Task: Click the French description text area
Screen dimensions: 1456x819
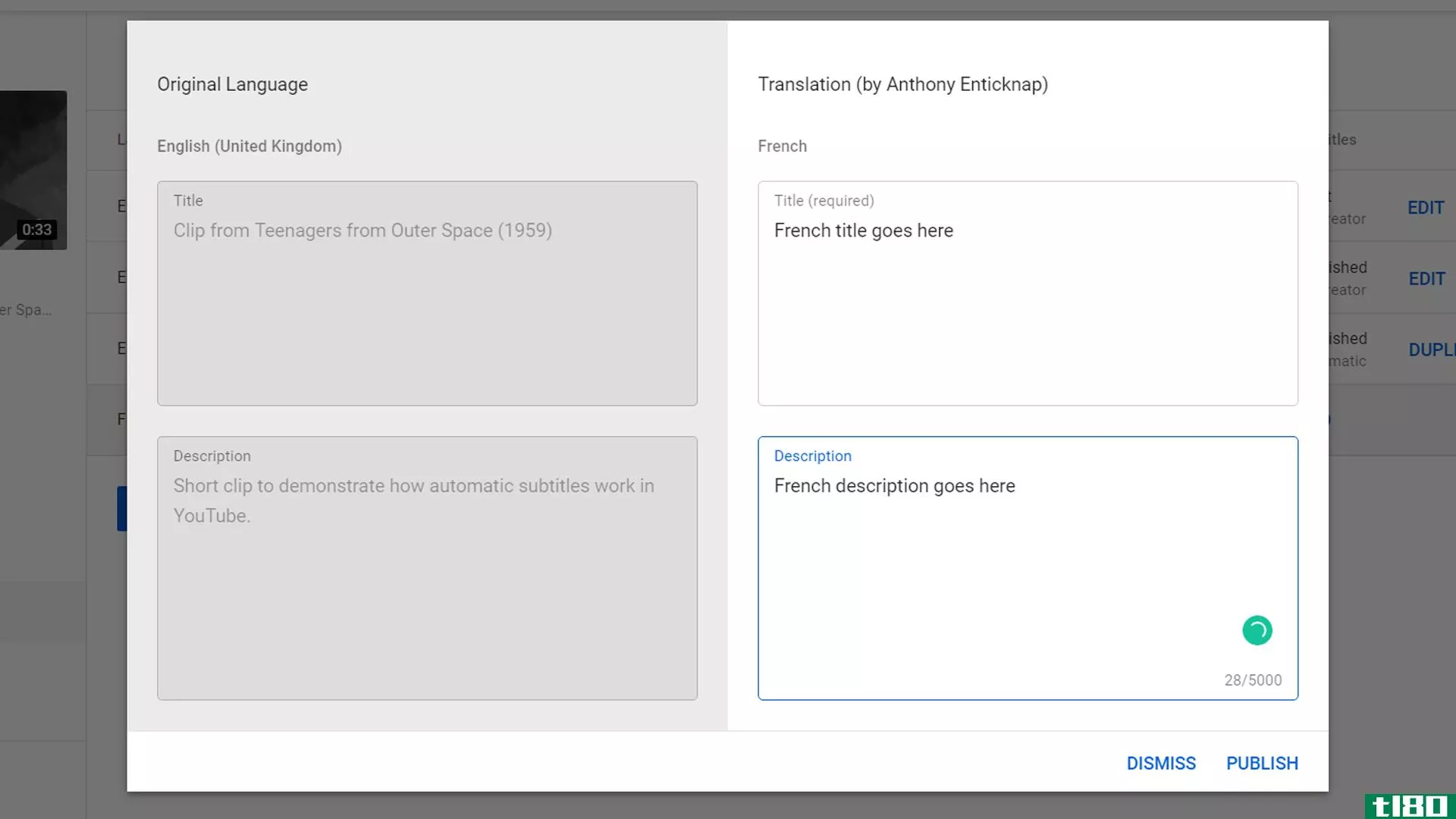Action: [1028, 568]
